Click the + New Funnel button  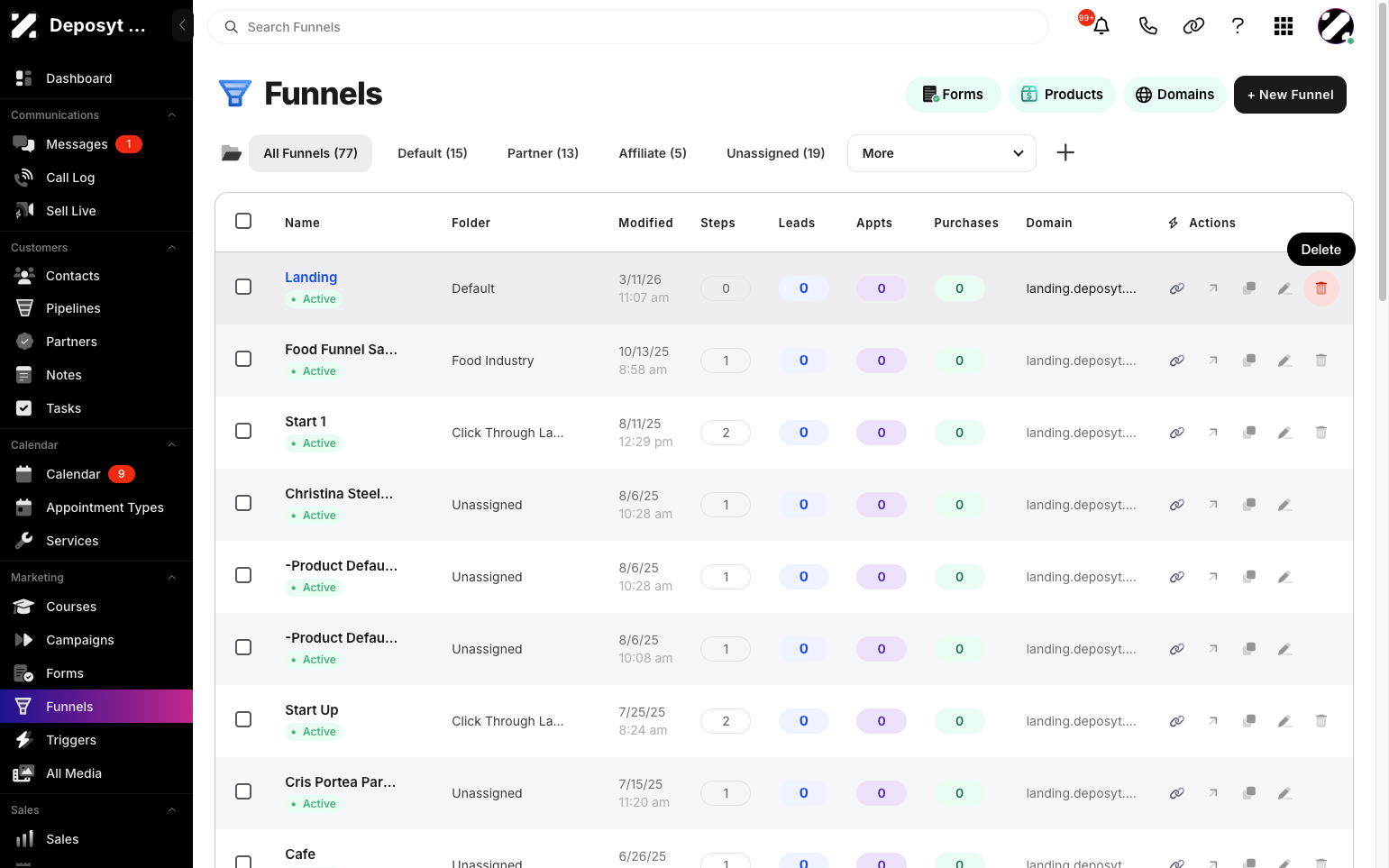pos(1290,95)
